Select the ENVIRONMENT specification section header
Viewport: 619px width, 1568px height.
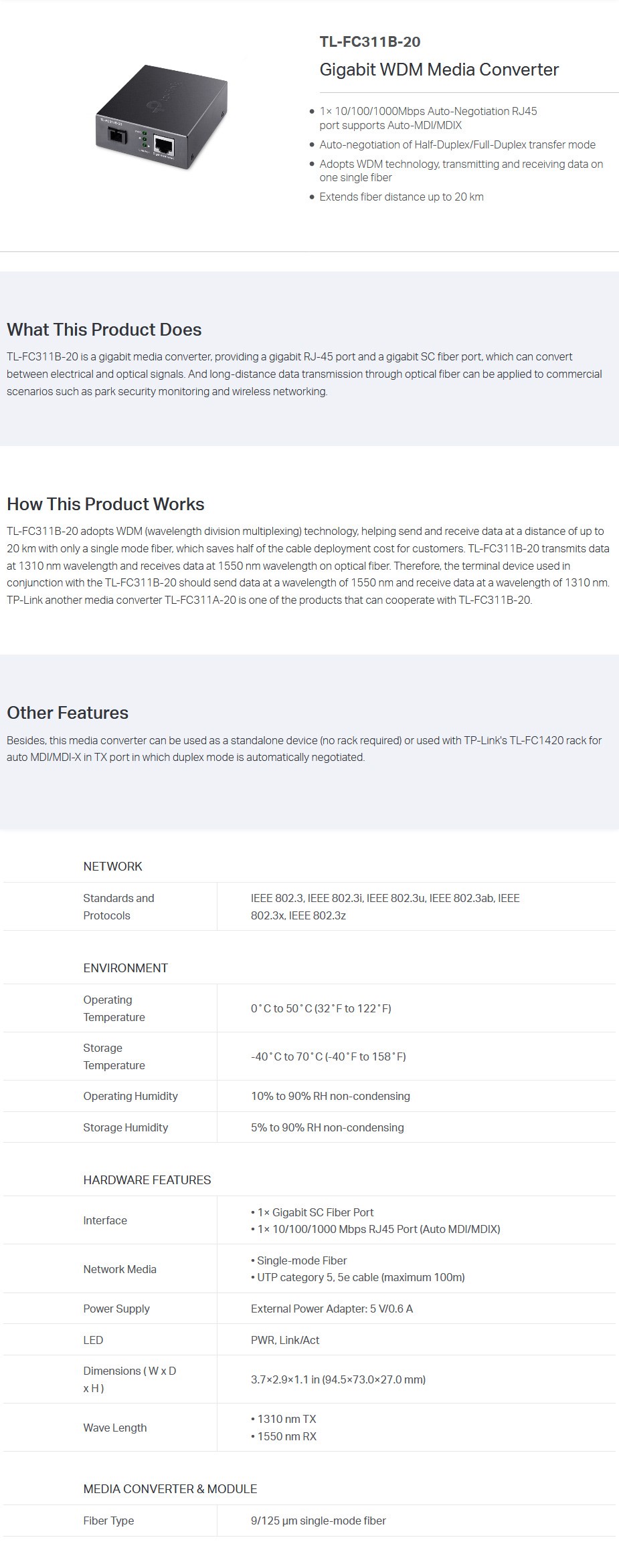coord(125,968)
